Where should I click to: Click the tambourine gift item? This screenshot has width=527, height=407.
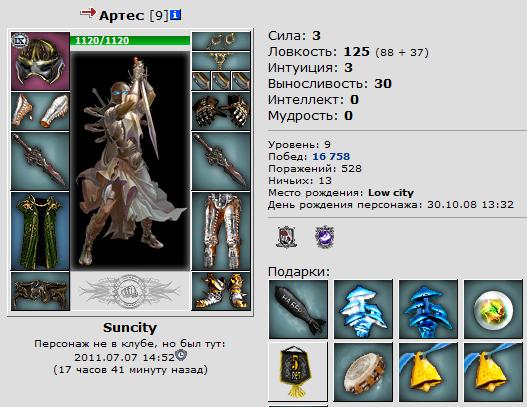[363, 372]
